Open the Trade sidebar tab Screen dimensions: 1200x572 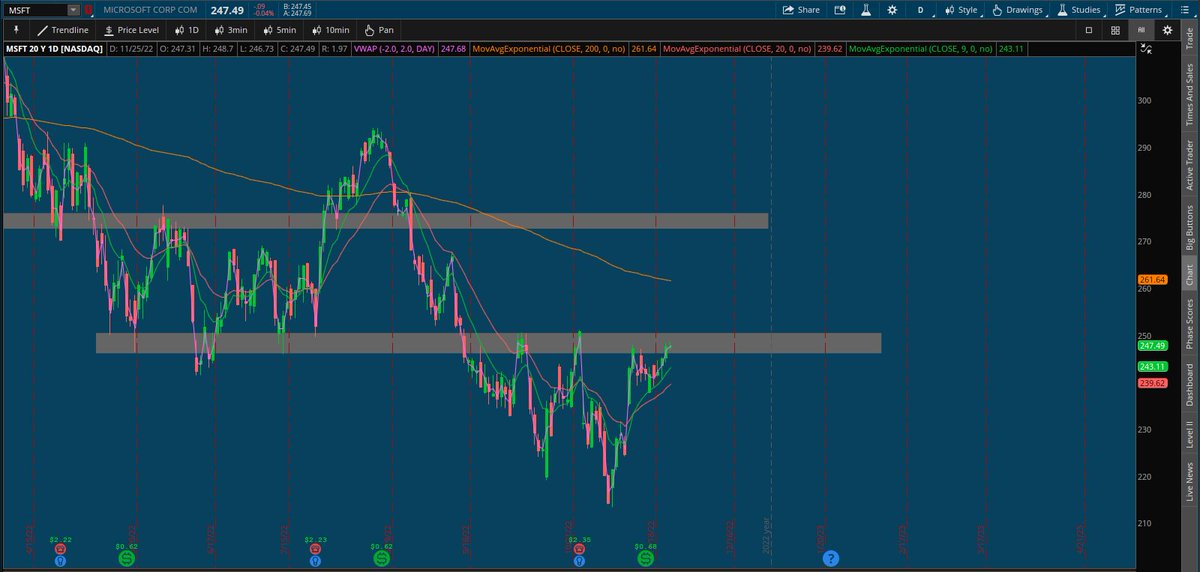click(x=1189, y=40)
